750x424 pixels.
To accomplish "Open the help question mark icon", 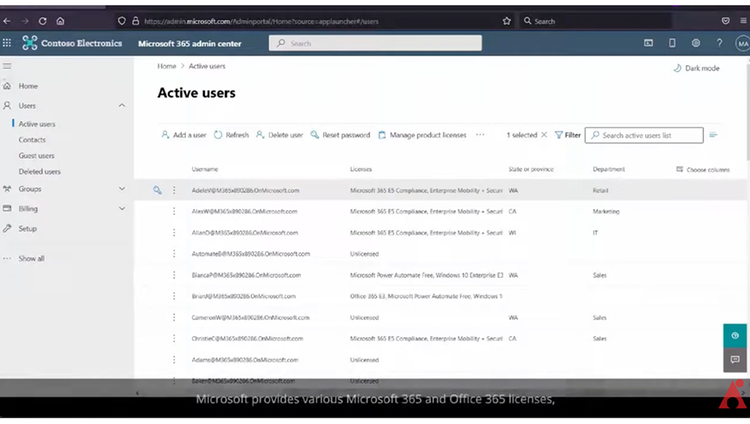I will pos(719,43).
